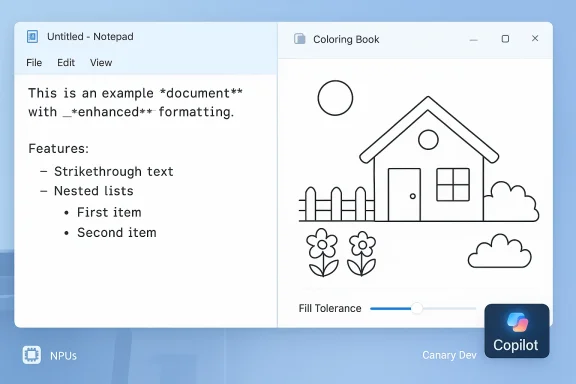This screenshot has height=384, width=576.
Task: Click the 'Untitled - Notepad' window title
Action: [90, 36]
